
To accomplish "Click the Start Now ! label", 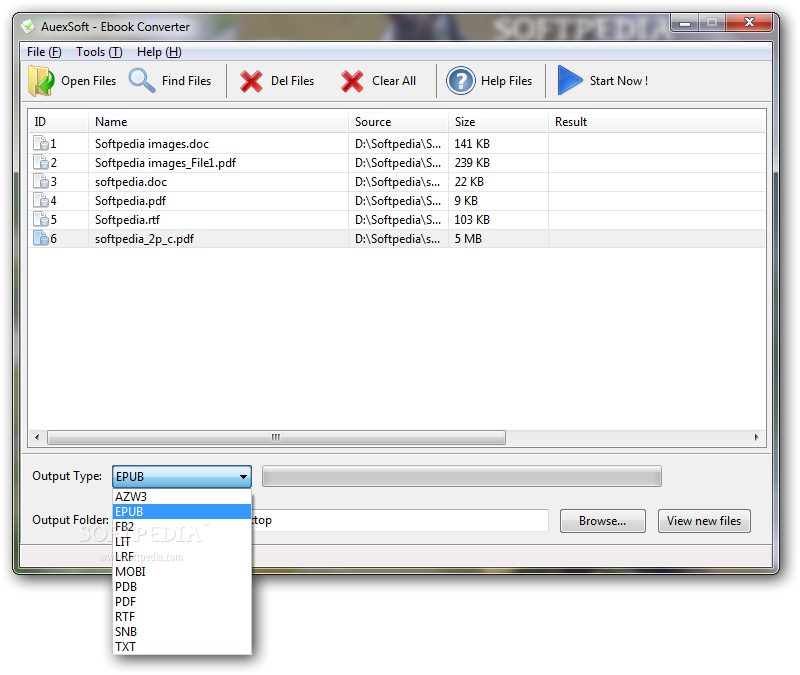I will tap(619, 81).
